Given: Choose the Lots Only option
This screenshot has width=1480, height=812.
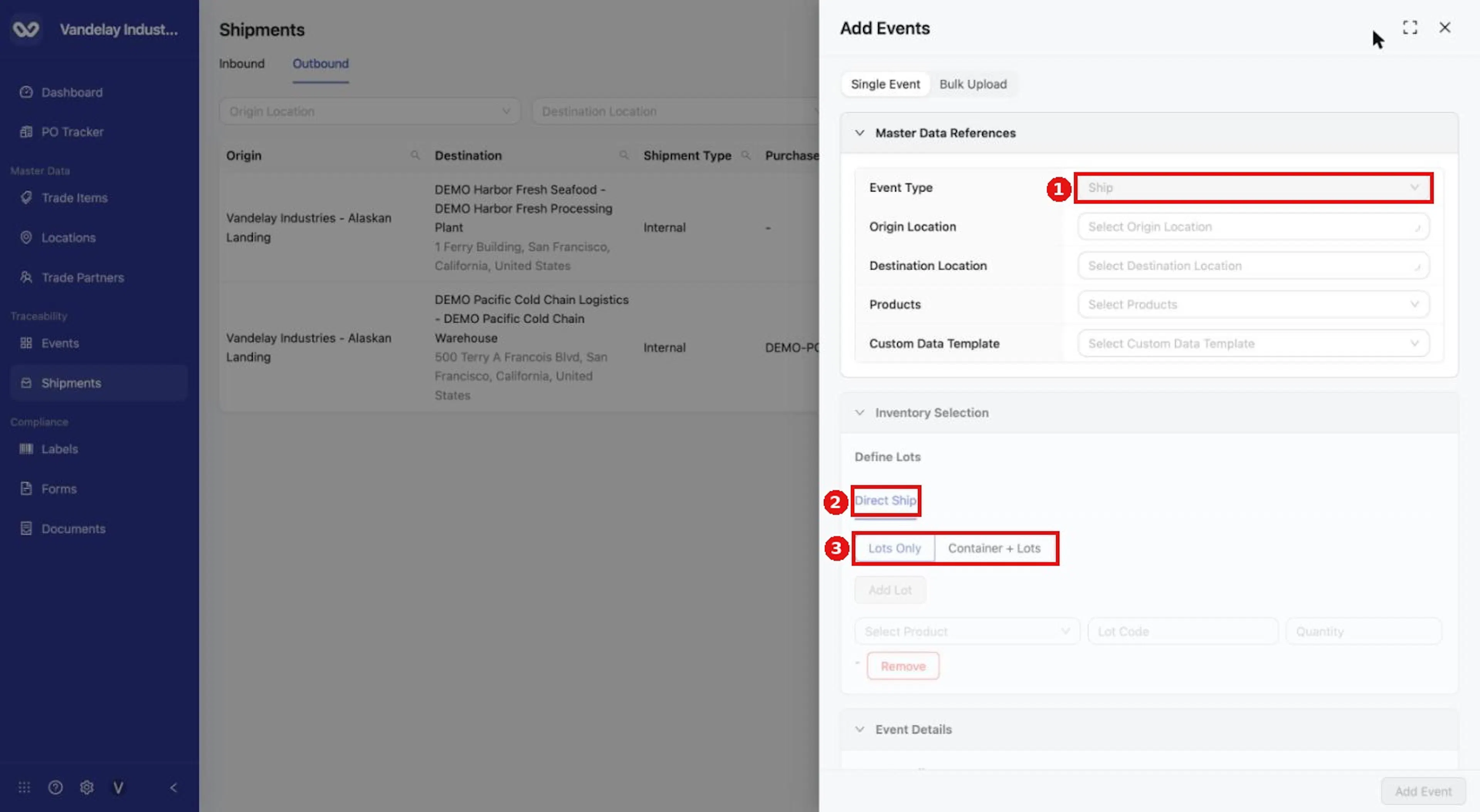Looking at the screenshot, I should pos(895,548).
